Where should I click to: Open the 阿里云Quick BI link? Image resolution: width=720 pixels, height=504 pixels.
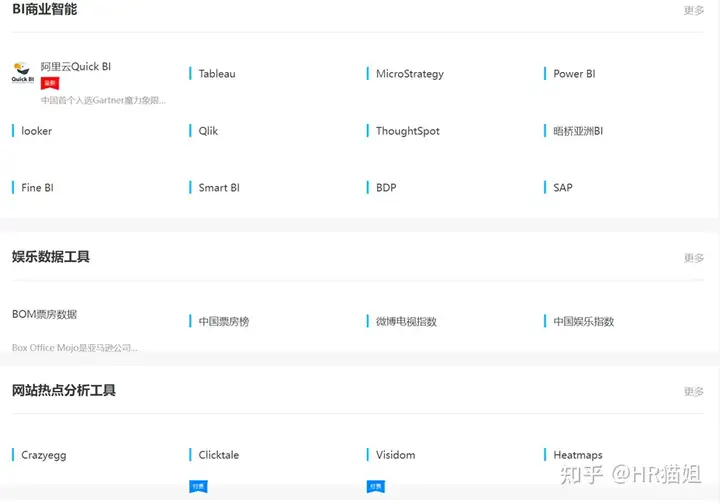[x=76, y=67]
